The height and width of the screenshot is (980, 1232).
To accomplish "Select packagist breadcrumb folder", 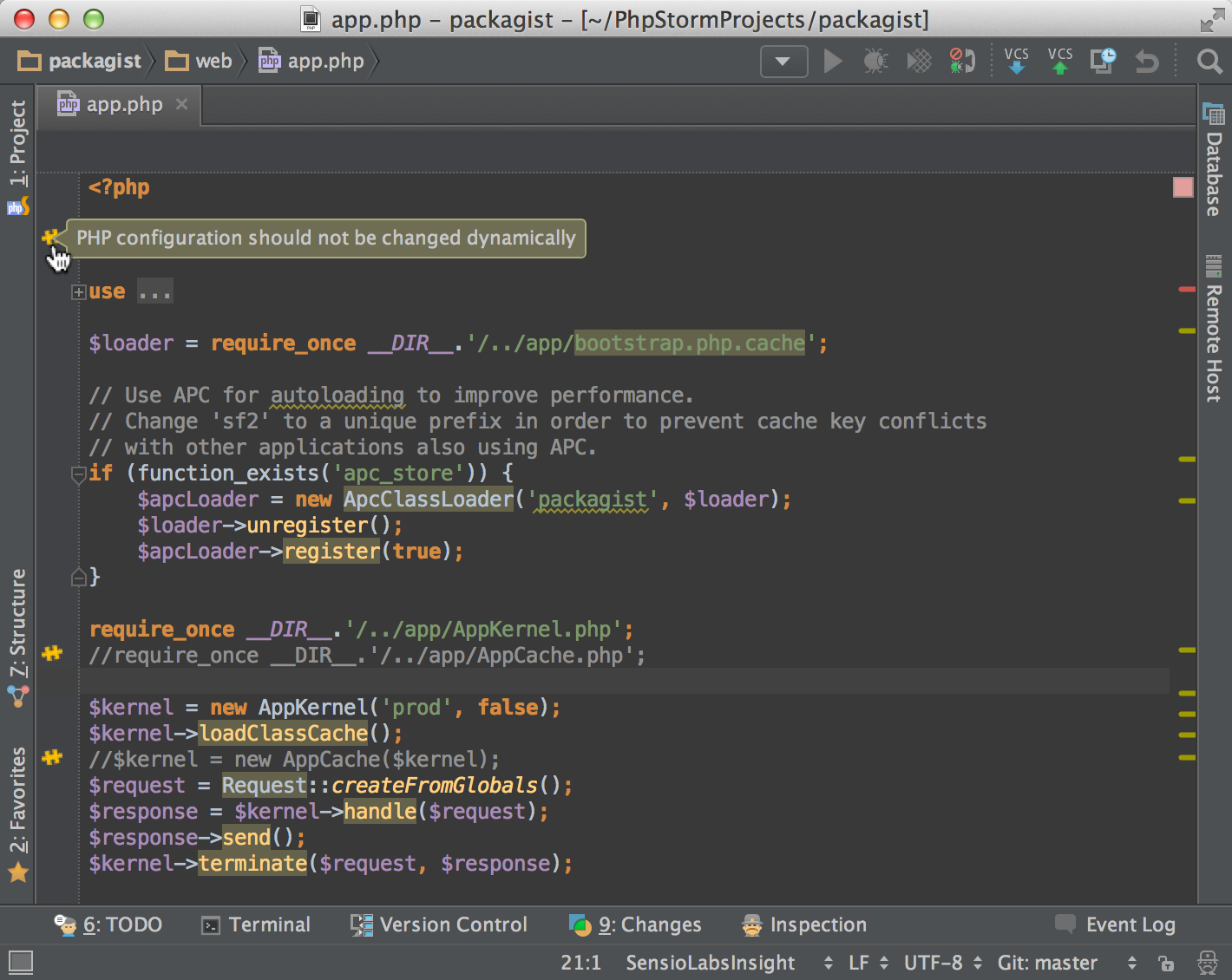I will 80,61.
